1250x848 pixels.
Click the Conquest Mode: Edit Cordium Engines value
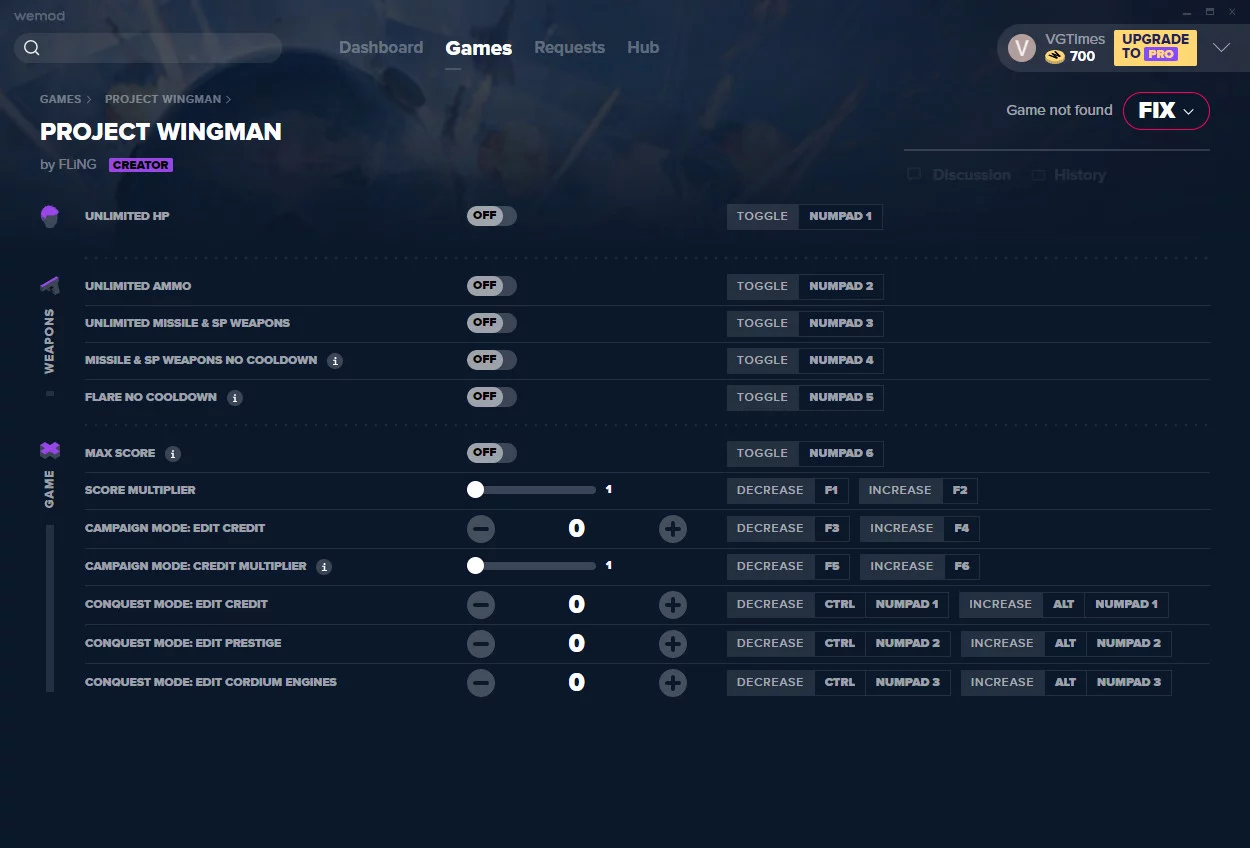coord(577,683)
